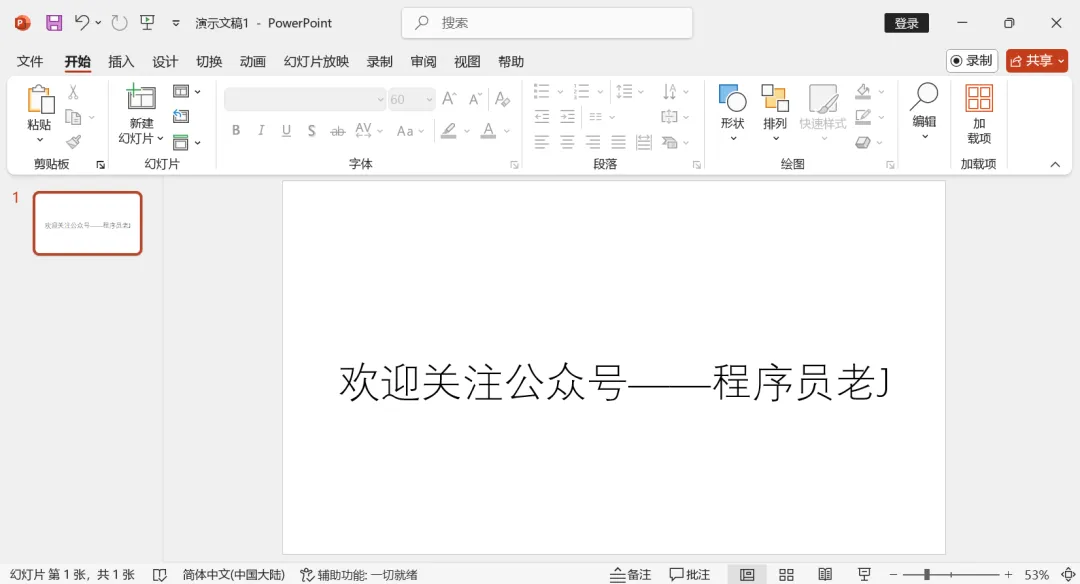Justify text alignment
The height and width of the screenshot is (584, 1080).
[619, 143]
